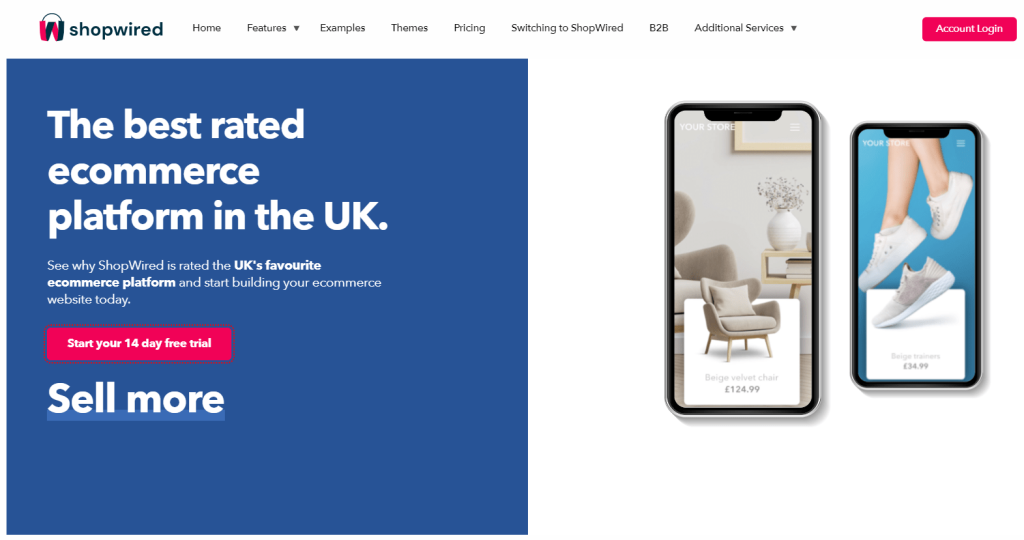
Task: Open the Themes menu link
Action: pyautogui.click(x=409, y=27)
